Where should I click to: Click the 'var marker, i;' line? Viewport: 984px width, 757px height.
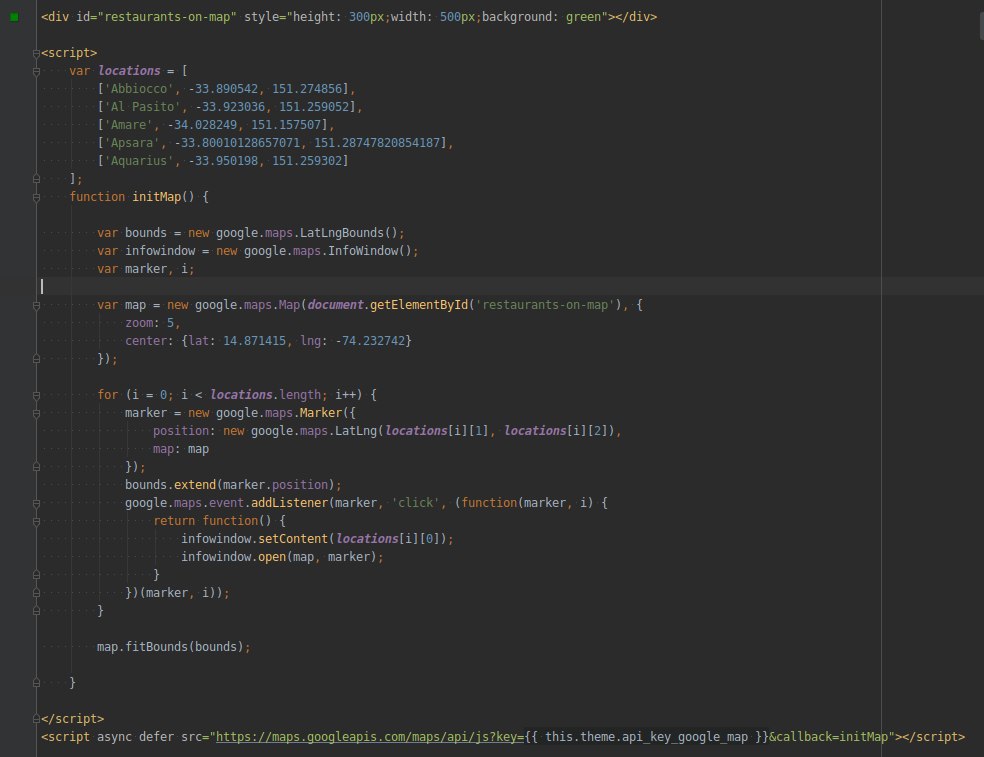coord(146,269)
